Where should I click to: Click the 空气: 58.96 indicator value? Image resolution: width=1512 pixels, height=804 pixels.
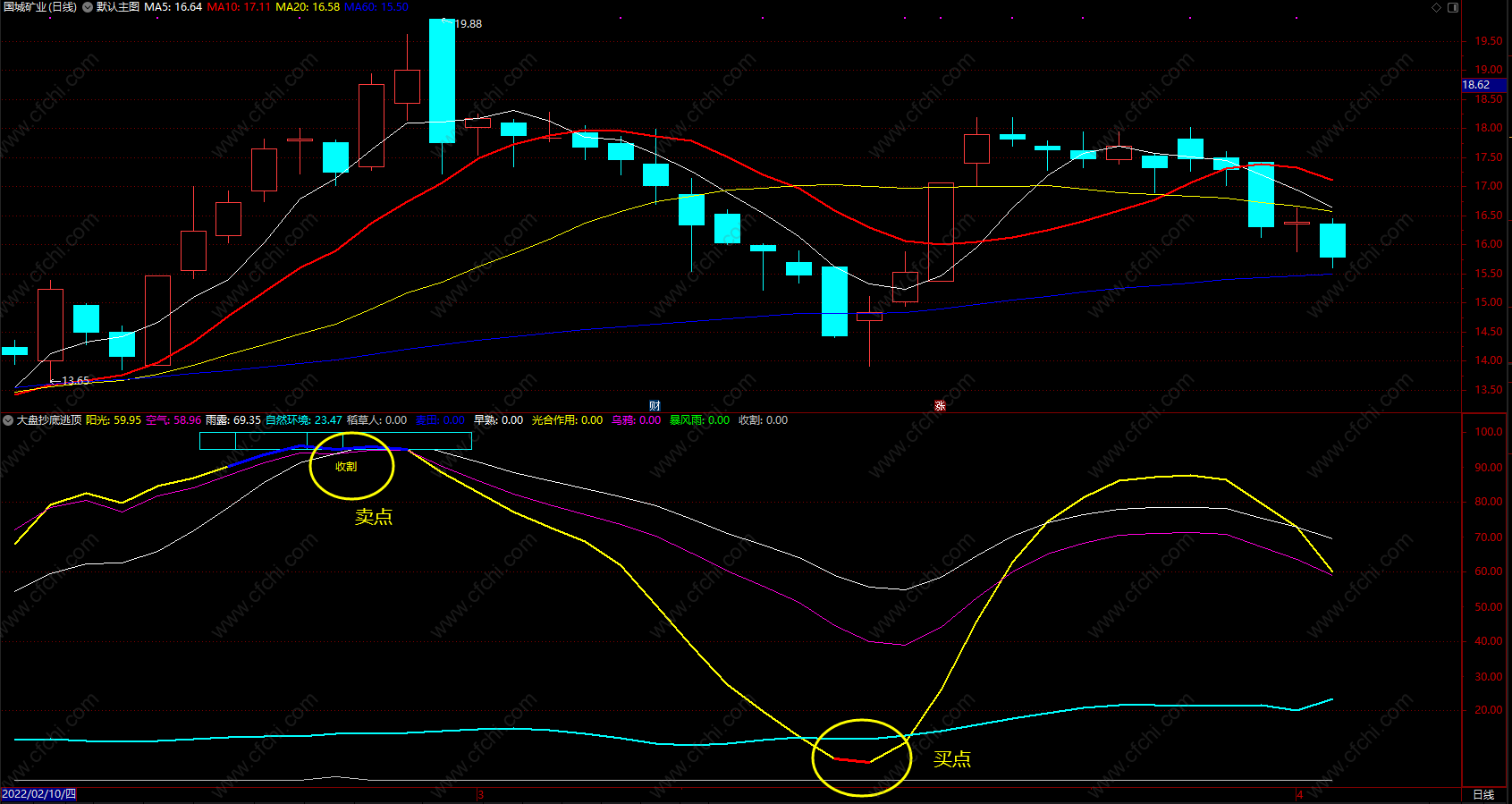click(x=173, y=420)
